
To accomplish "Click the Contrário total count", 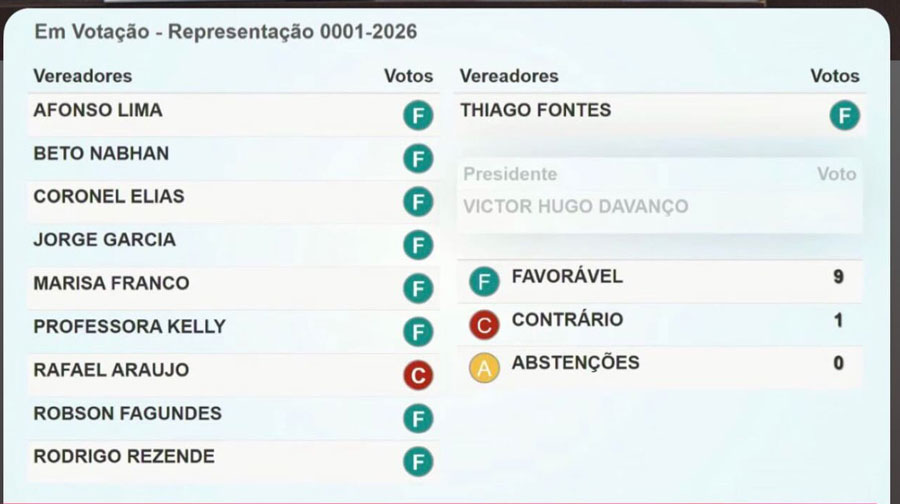I will [x=838, y=320].
